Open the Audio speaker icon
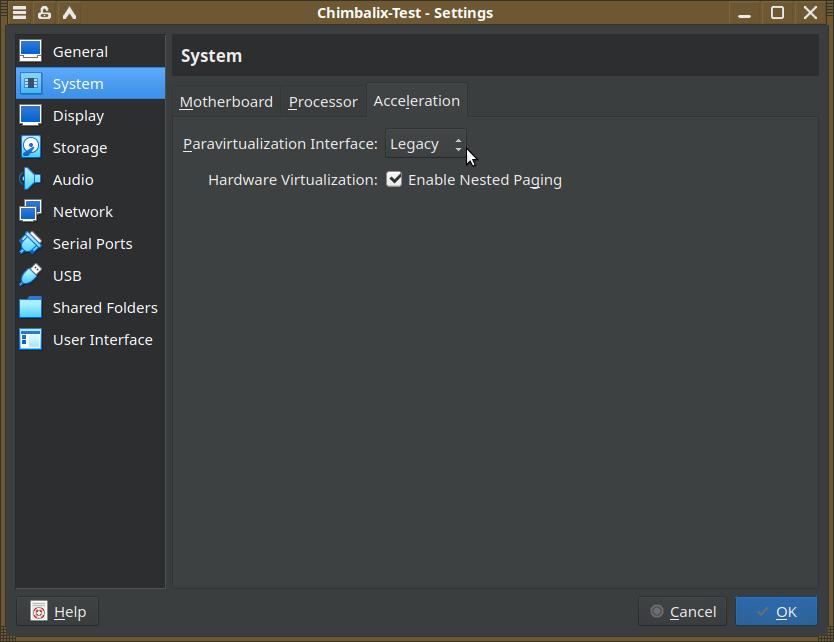This screenshot has height=642, width=834. coord(31,179)
